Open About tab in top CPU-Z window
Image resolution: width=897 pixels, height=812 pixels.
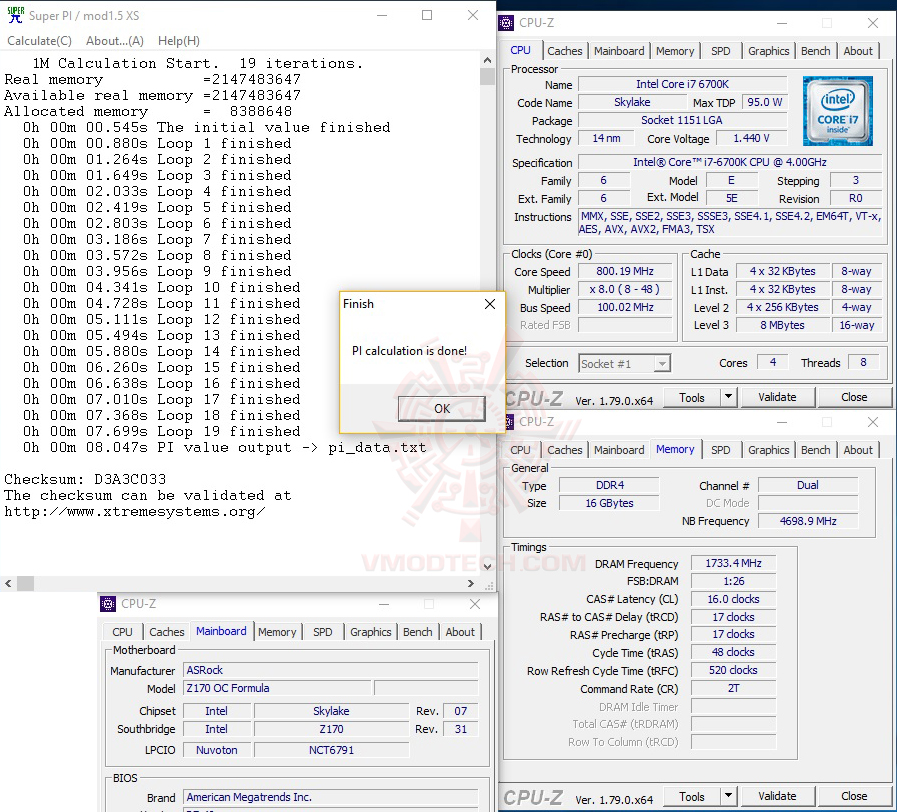[858, 51]
